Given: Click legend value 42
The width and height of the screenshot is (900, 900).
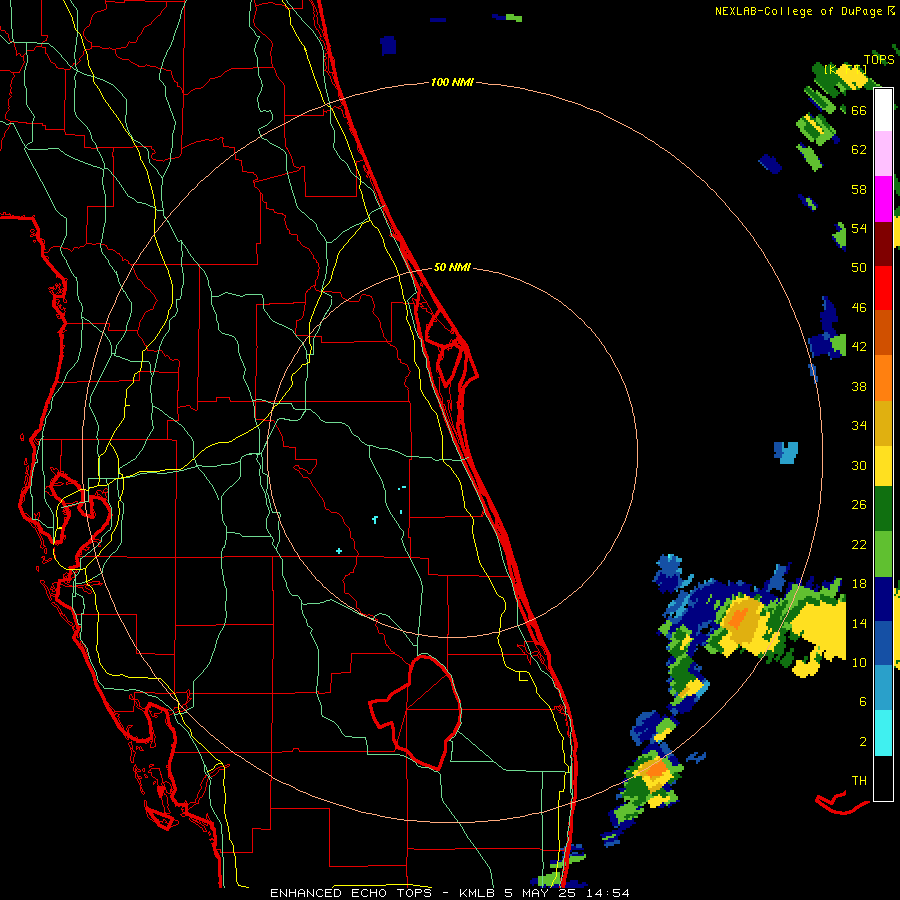Looking at the screenshot, I should click(x=859, y=347).
